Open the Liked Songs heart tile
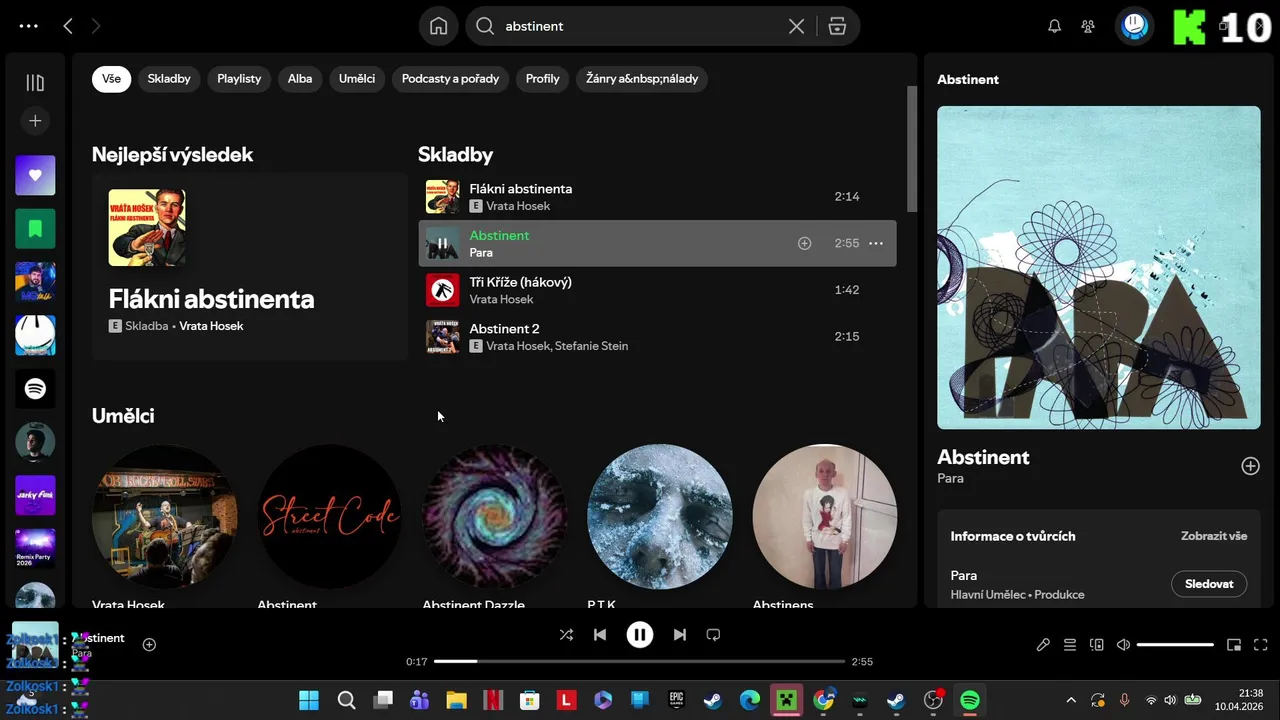Image resolution: width=1280 pixels, height=720 pixels. 35,175
